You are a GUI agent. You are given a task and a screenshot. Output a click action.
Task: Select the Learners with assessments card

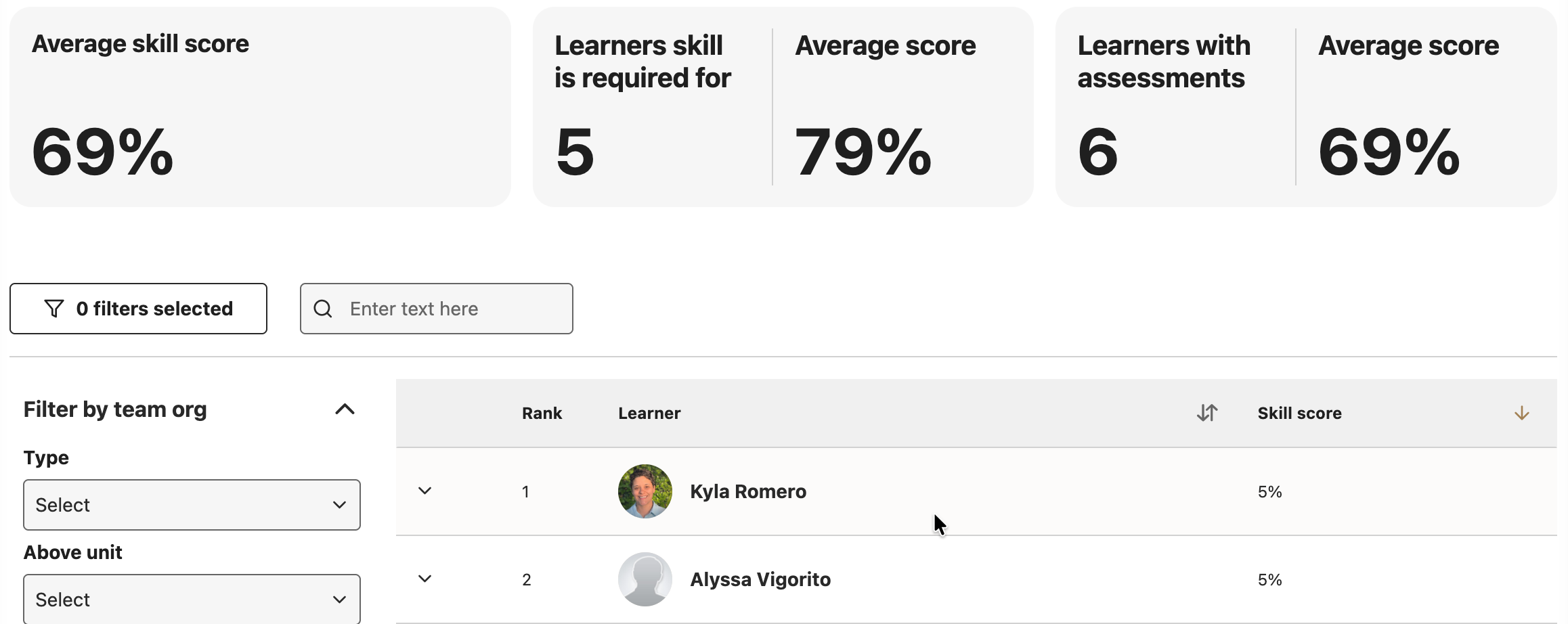click(x=1306, y=107)
